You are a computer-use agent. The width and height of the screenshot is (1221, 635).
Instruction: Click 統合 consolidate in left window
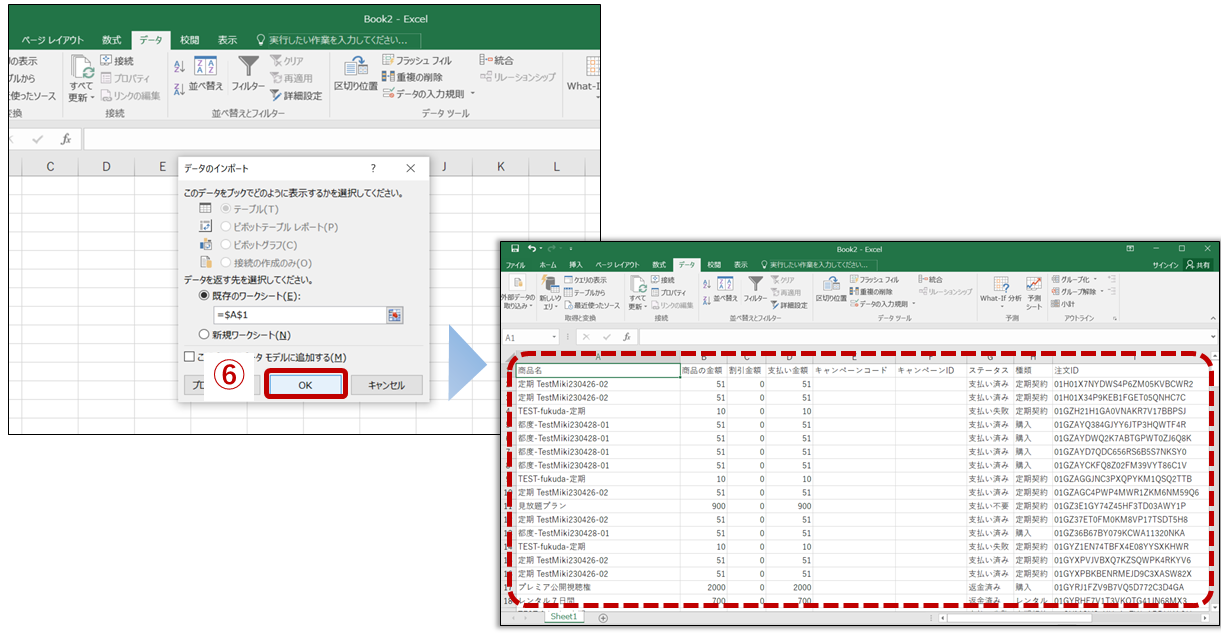(496, 61)
